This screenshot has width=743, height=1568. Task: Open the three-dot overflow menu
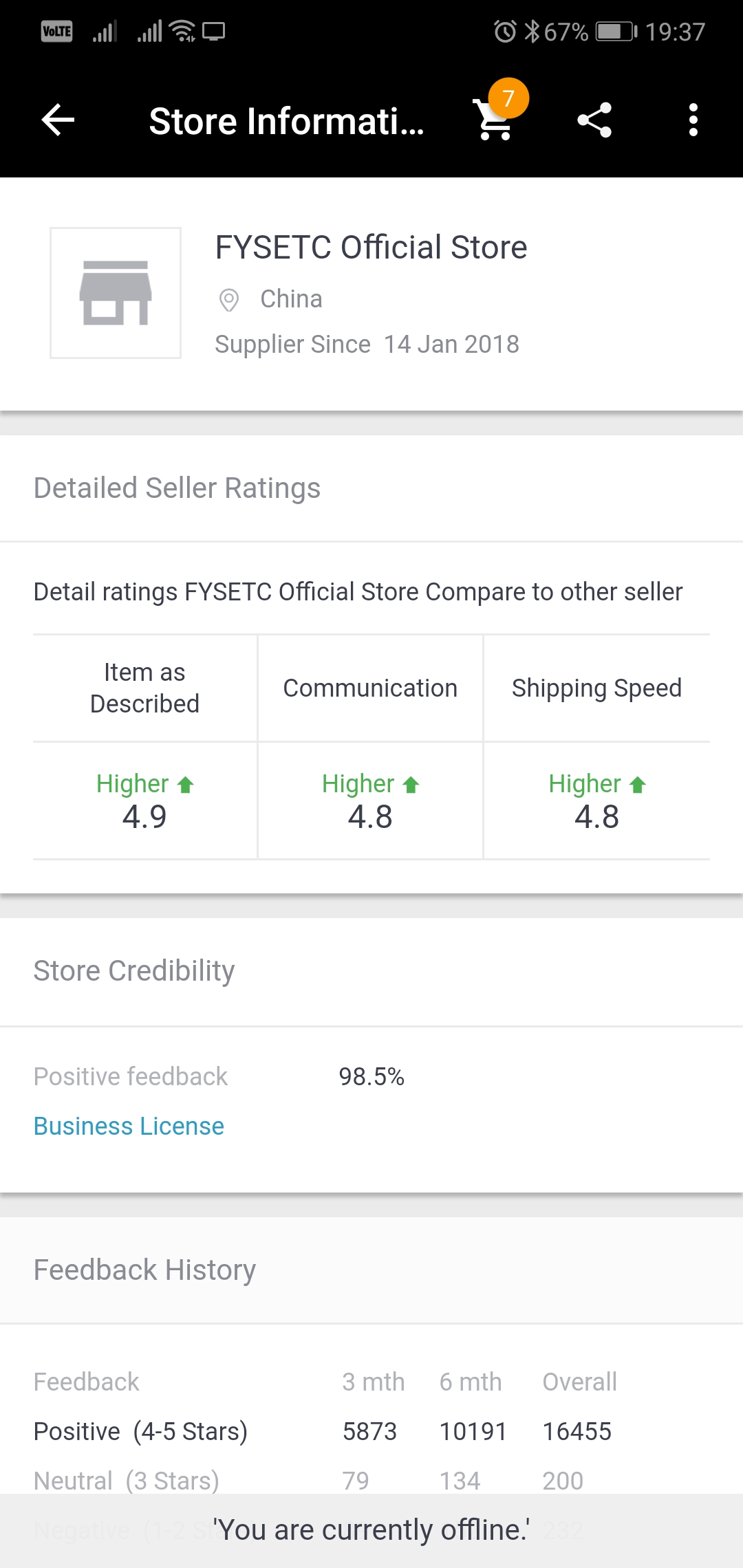(693, 120)
